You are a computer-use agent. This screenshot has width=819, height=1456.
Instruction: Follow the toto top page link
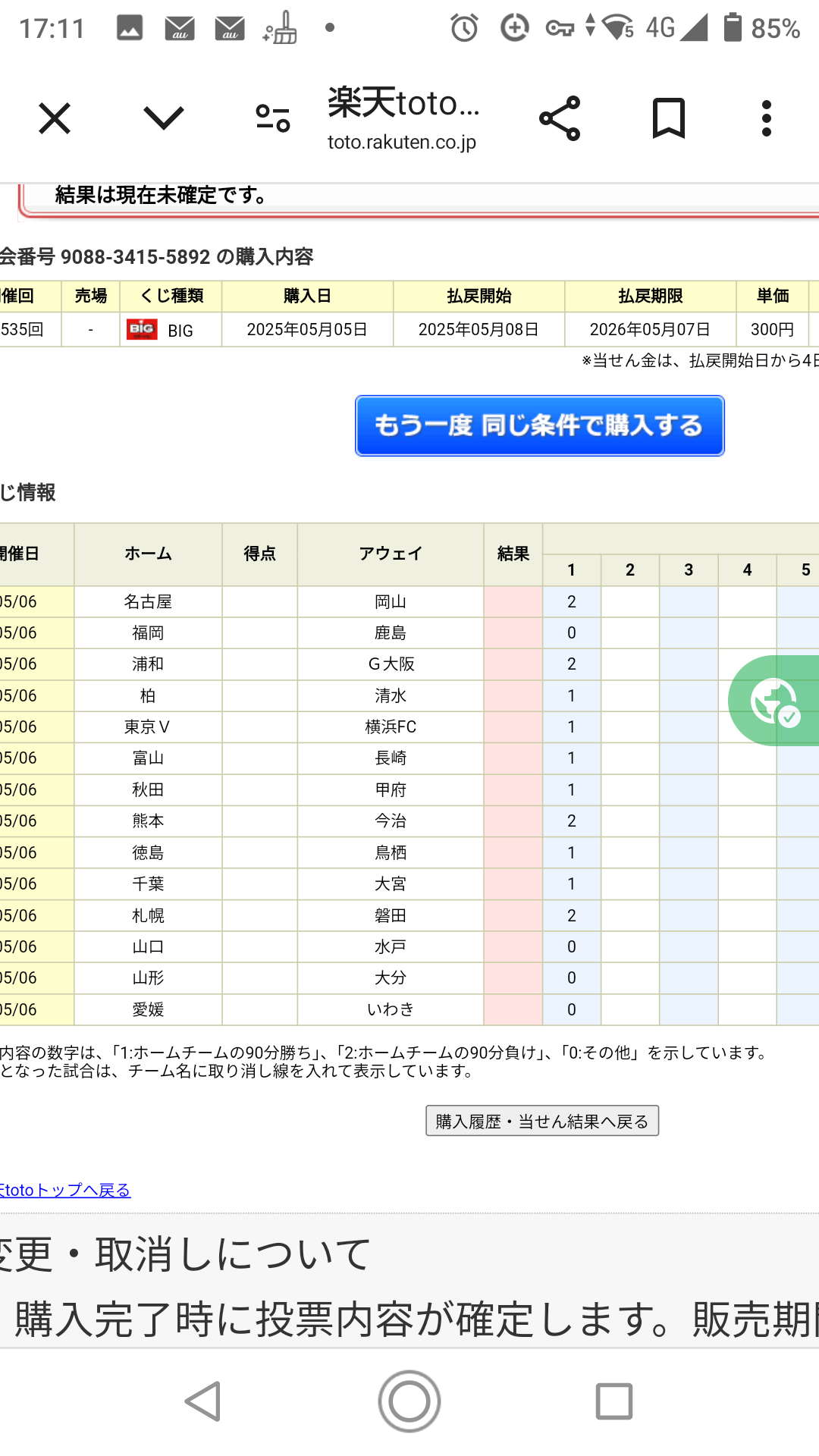[x=65, y=1191]
